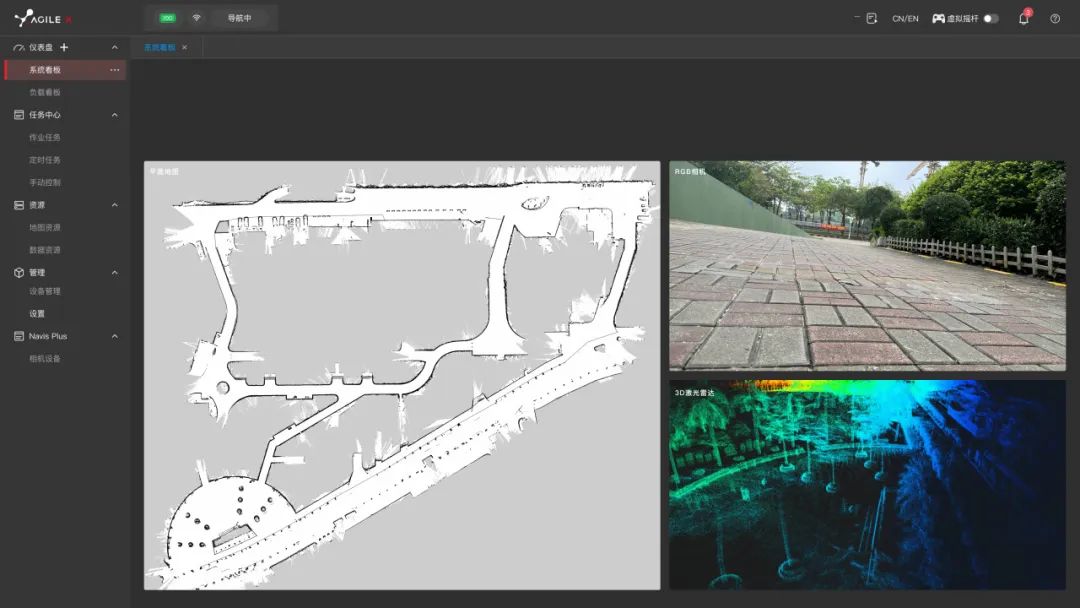Close the 系统看板 tab
The width and height of the screenshot is (1080, 608).
[184, 47]
